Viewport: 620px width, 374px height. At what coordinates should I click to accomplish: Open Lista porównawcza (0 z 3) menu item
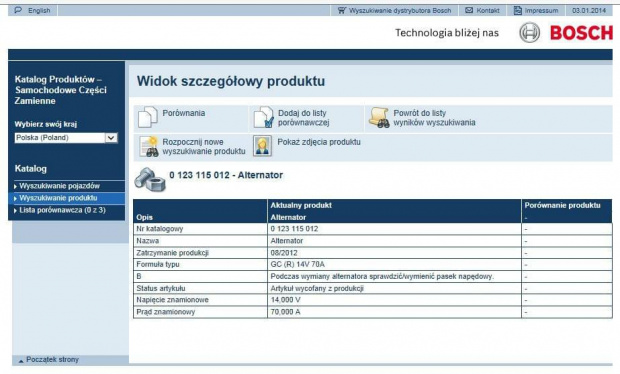point(62,210)
